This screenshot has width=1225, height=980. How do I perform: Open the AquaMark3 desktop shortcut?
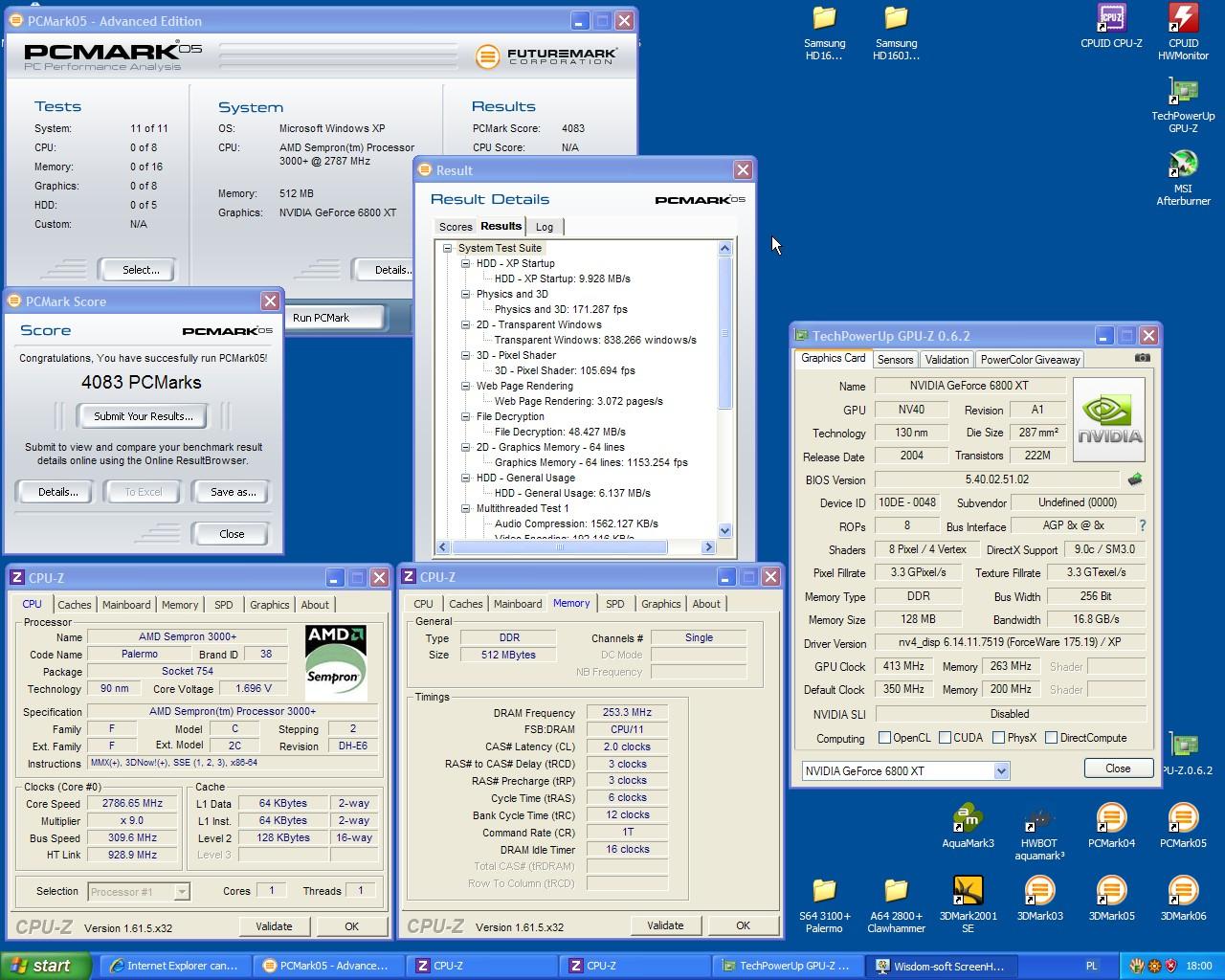[968, 826]
